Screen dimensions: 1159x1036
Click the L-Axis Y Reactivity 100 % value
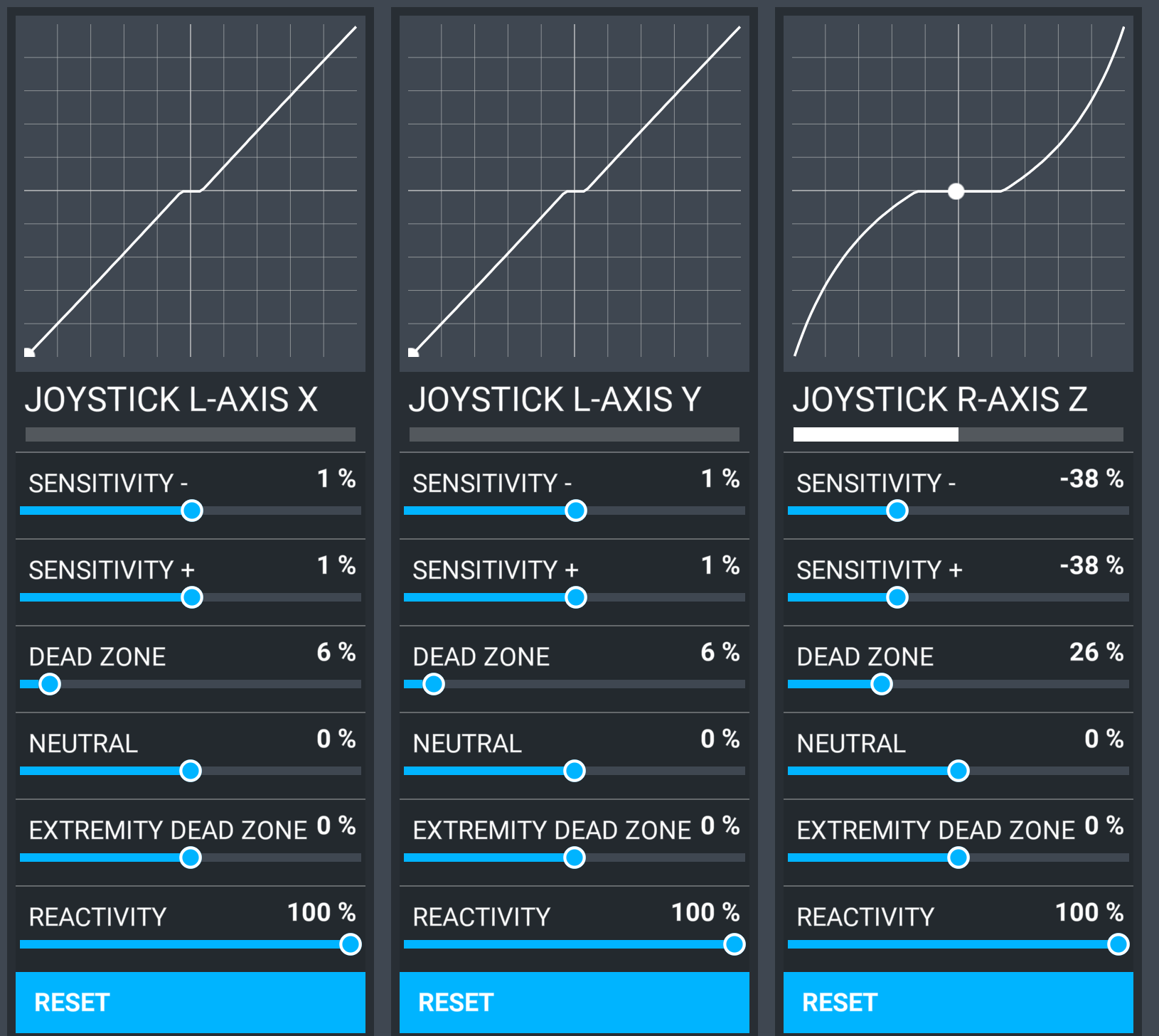tap(705, 912)
